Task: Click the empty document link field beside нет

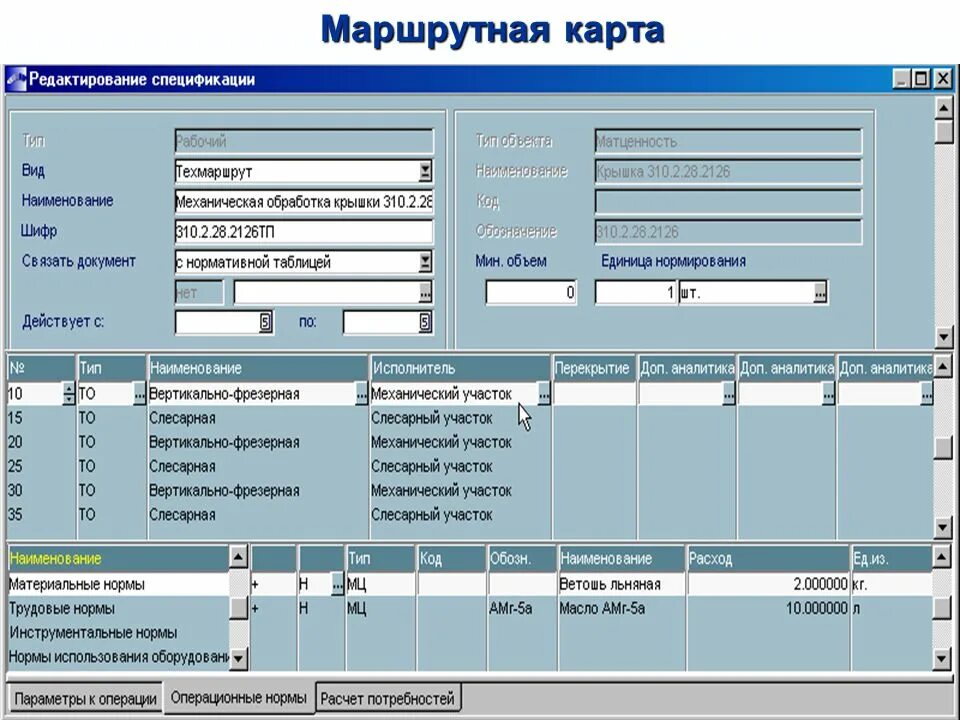Action: (326, 293)
